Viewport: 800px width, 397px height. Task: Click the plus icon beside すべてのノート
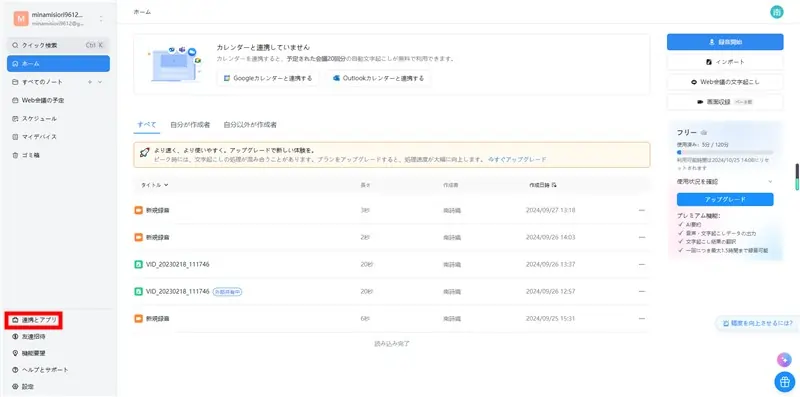pos(90,82)
